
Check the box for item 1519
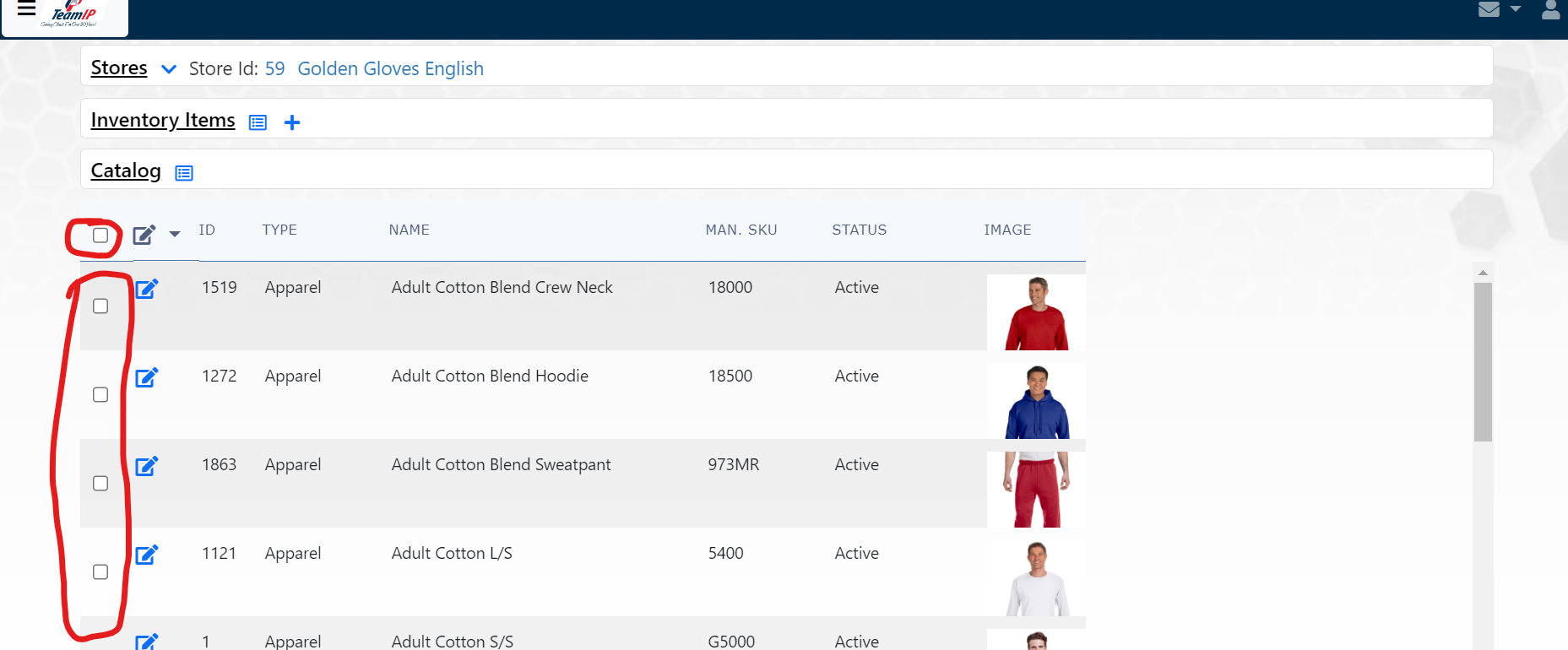(x=100, y=306)
